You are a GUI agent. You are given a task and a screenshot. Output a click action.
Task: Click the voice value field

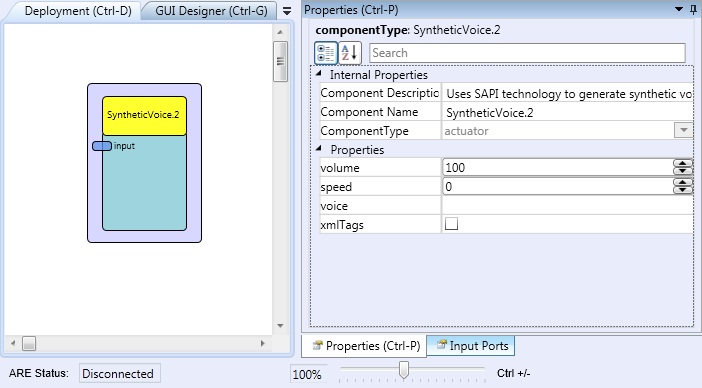[x=568, y=206]
